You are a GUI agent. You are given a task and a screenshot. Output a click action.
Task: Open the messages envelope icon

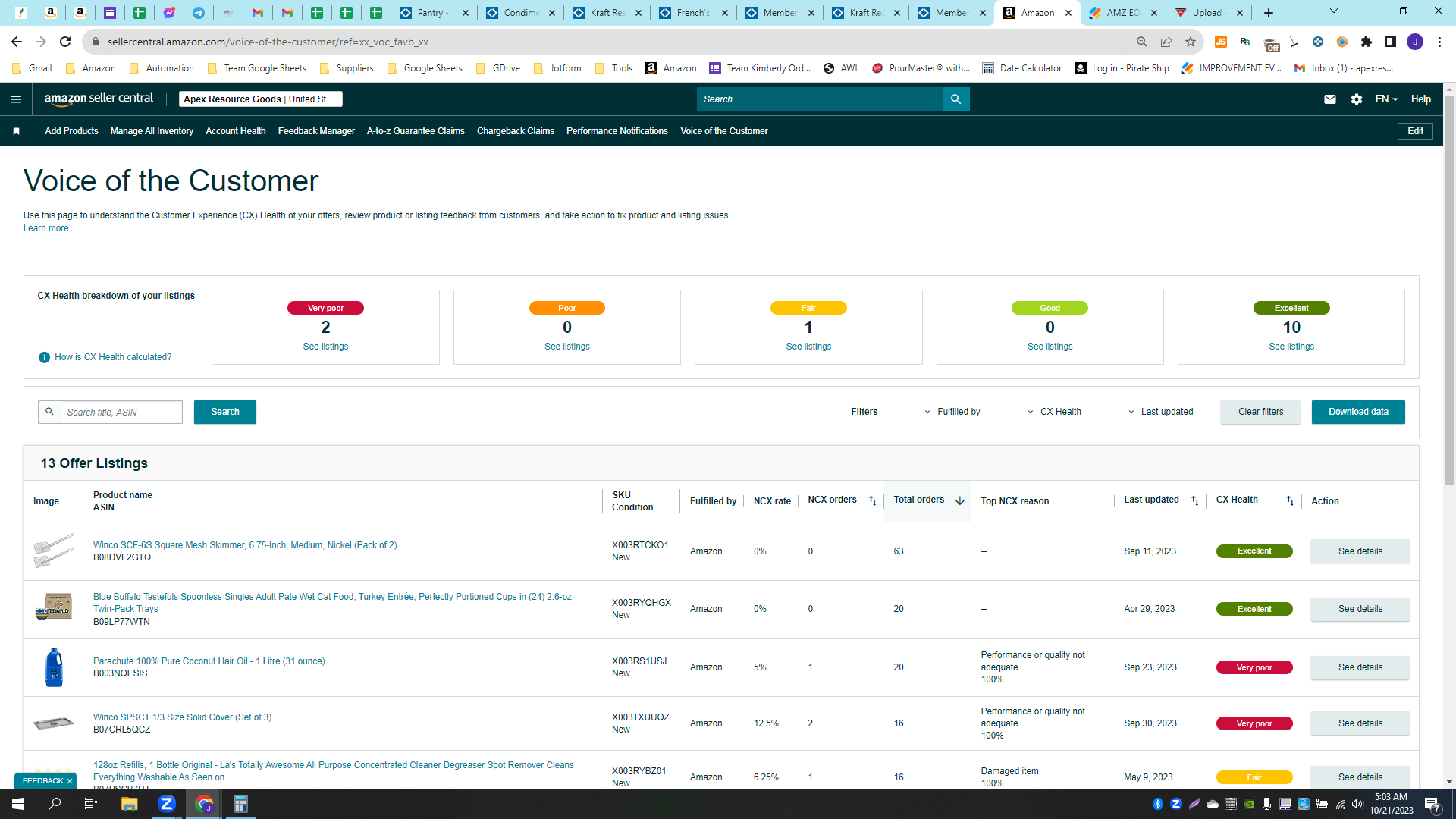coord(1330,99)
